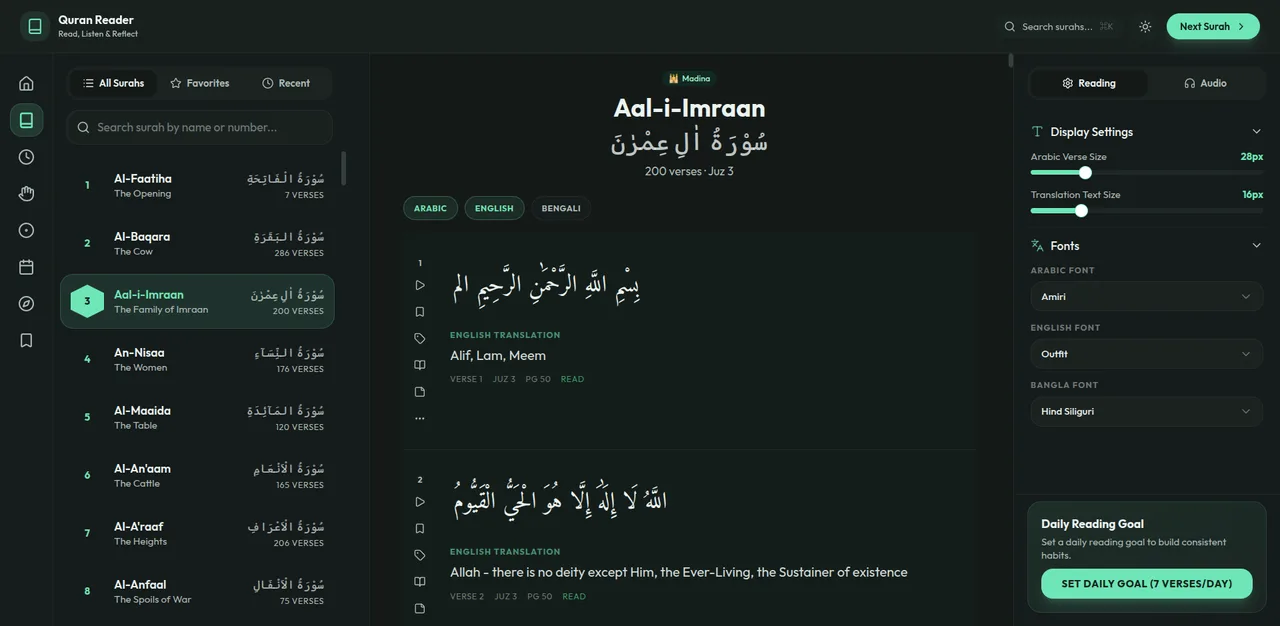The height and width of the screenshot is (626, 1280).
Task: Switch to the All Surahs tab
Action: [x=113, y=83]
